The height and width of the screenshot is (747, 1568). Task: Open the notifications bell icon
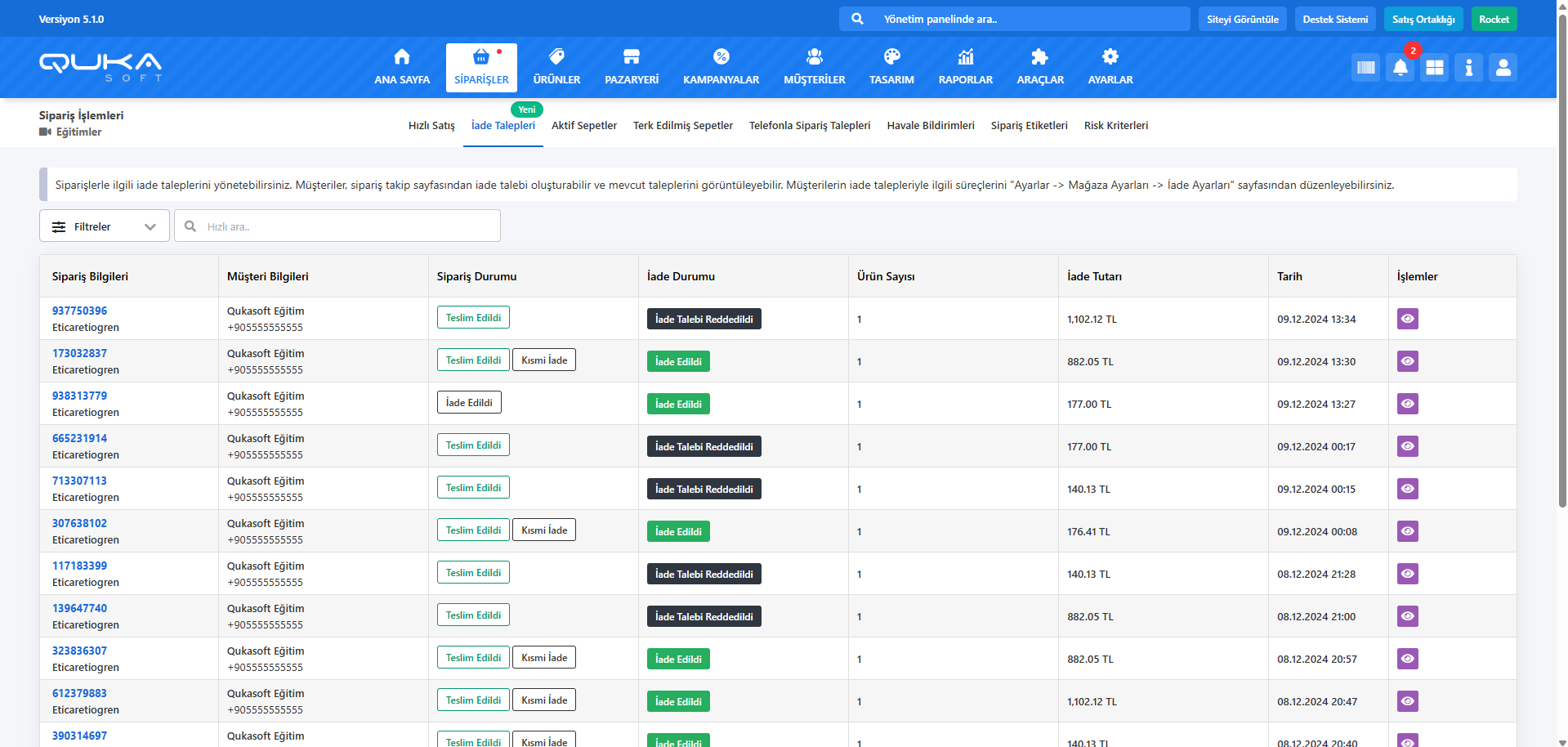1400,68
